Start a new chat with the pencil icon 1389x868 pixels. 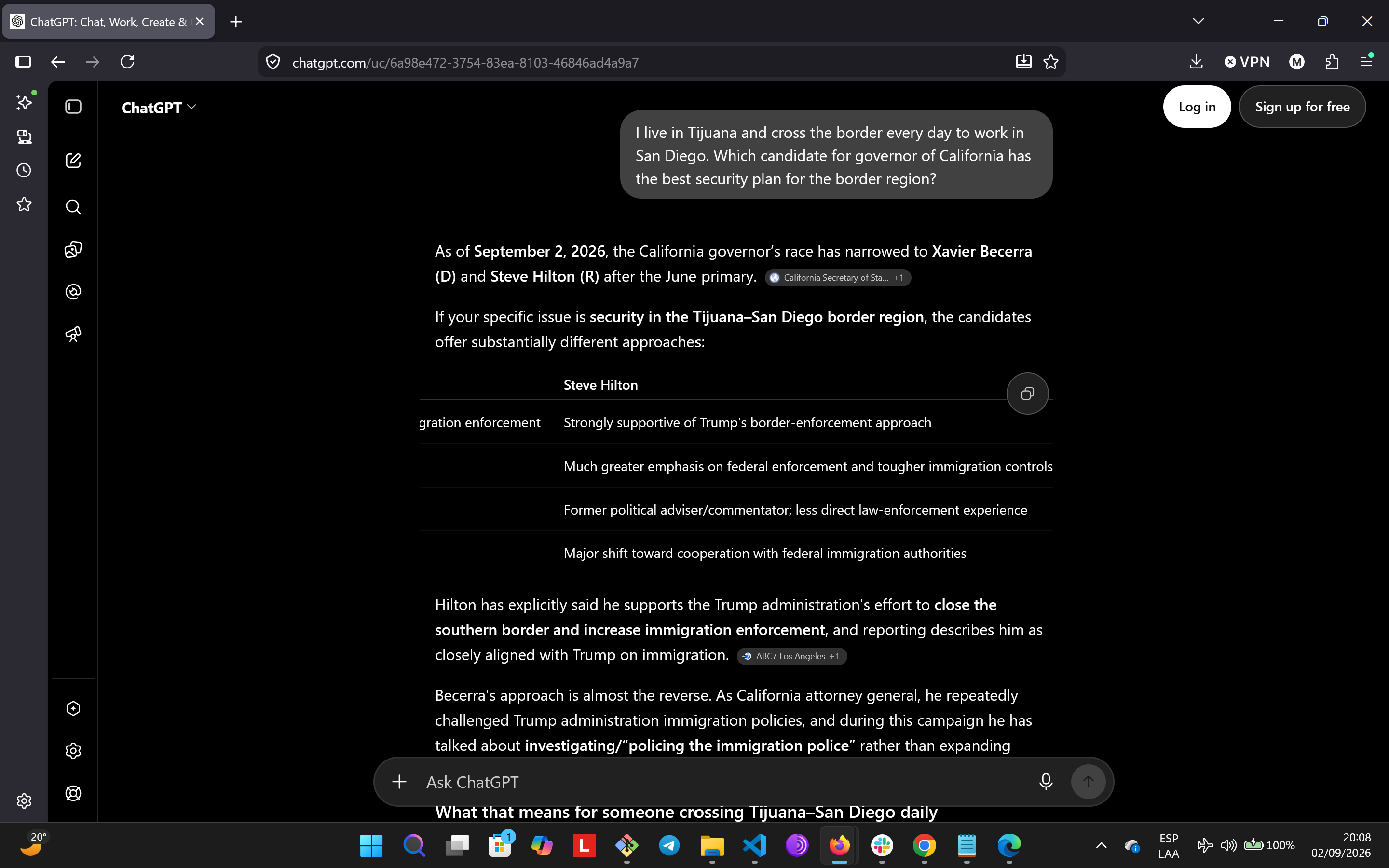tap(73, 160)
